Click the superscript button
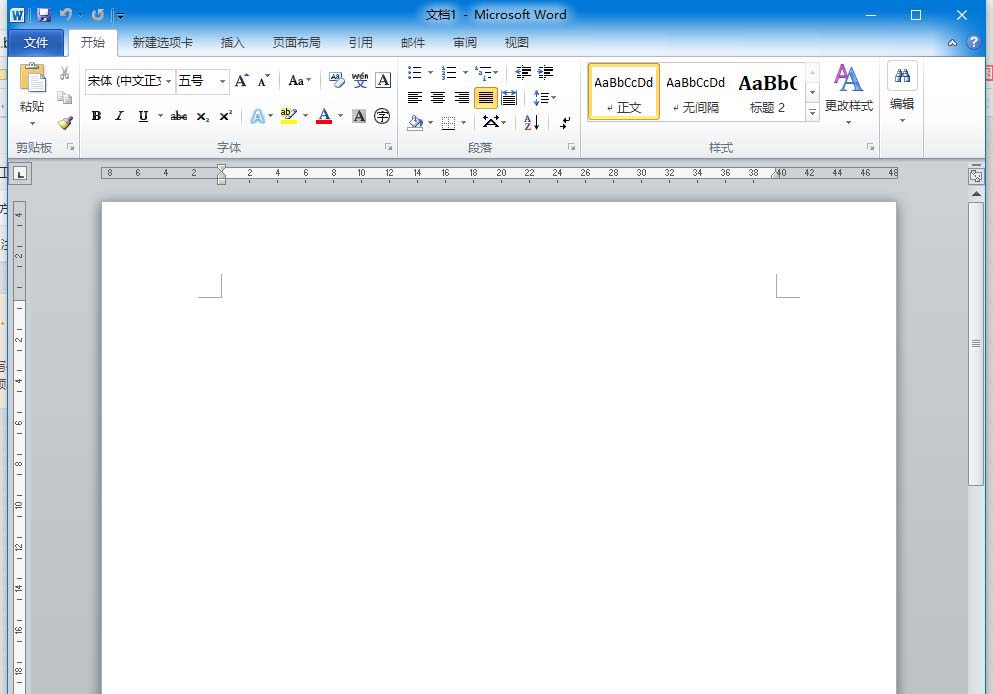This screenshot has width=993, height=694. [x=226, y=116]
